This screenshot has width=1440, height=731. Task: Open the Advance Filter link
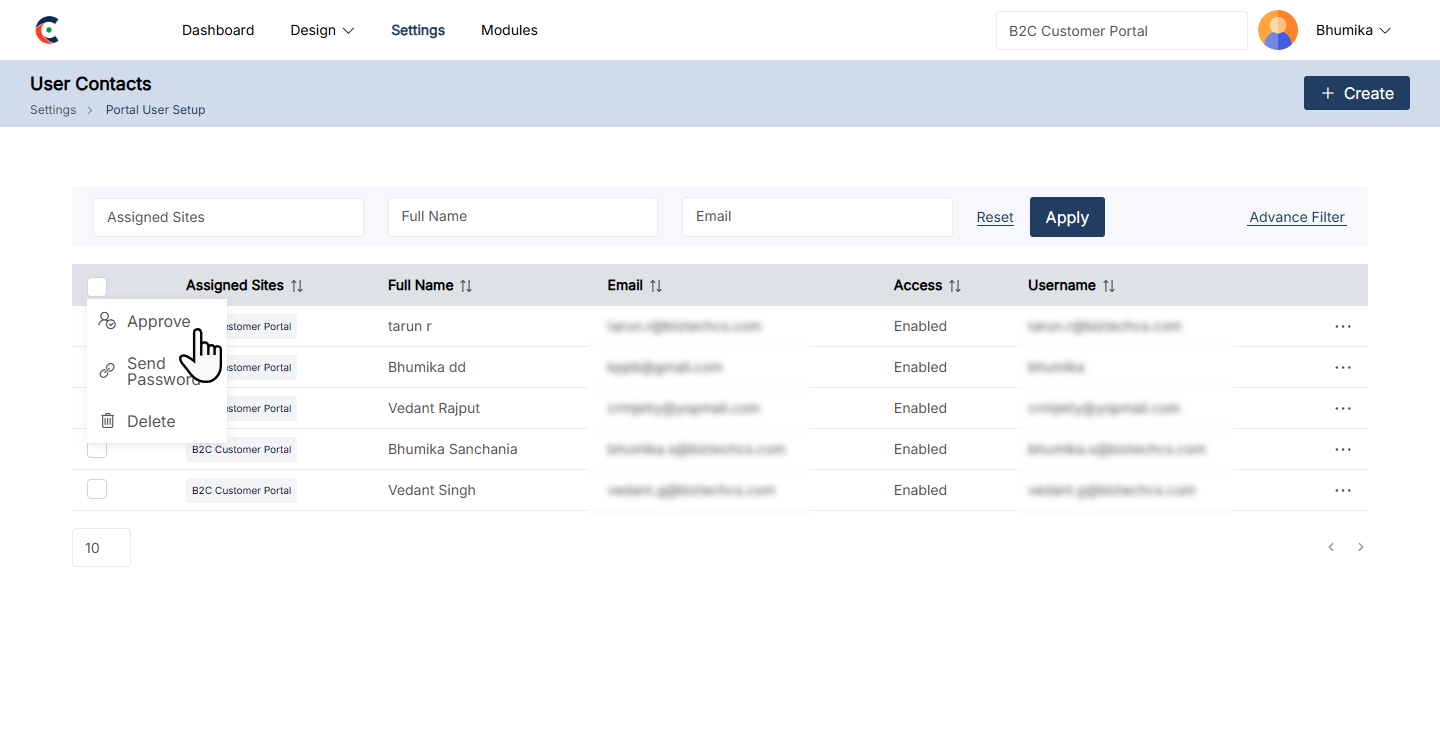pyautogui.click(x=1296, y=217)
